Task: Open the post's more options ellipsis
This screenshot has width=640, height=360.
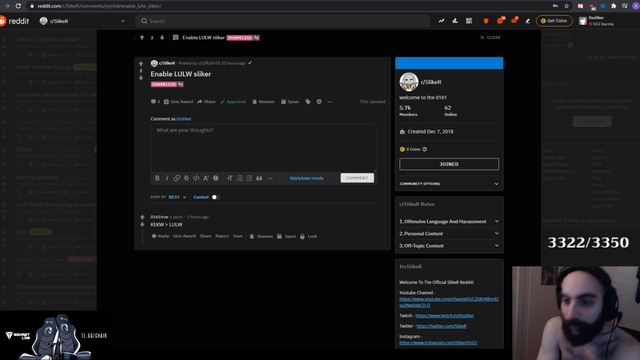Action: [x=330, y=102]
